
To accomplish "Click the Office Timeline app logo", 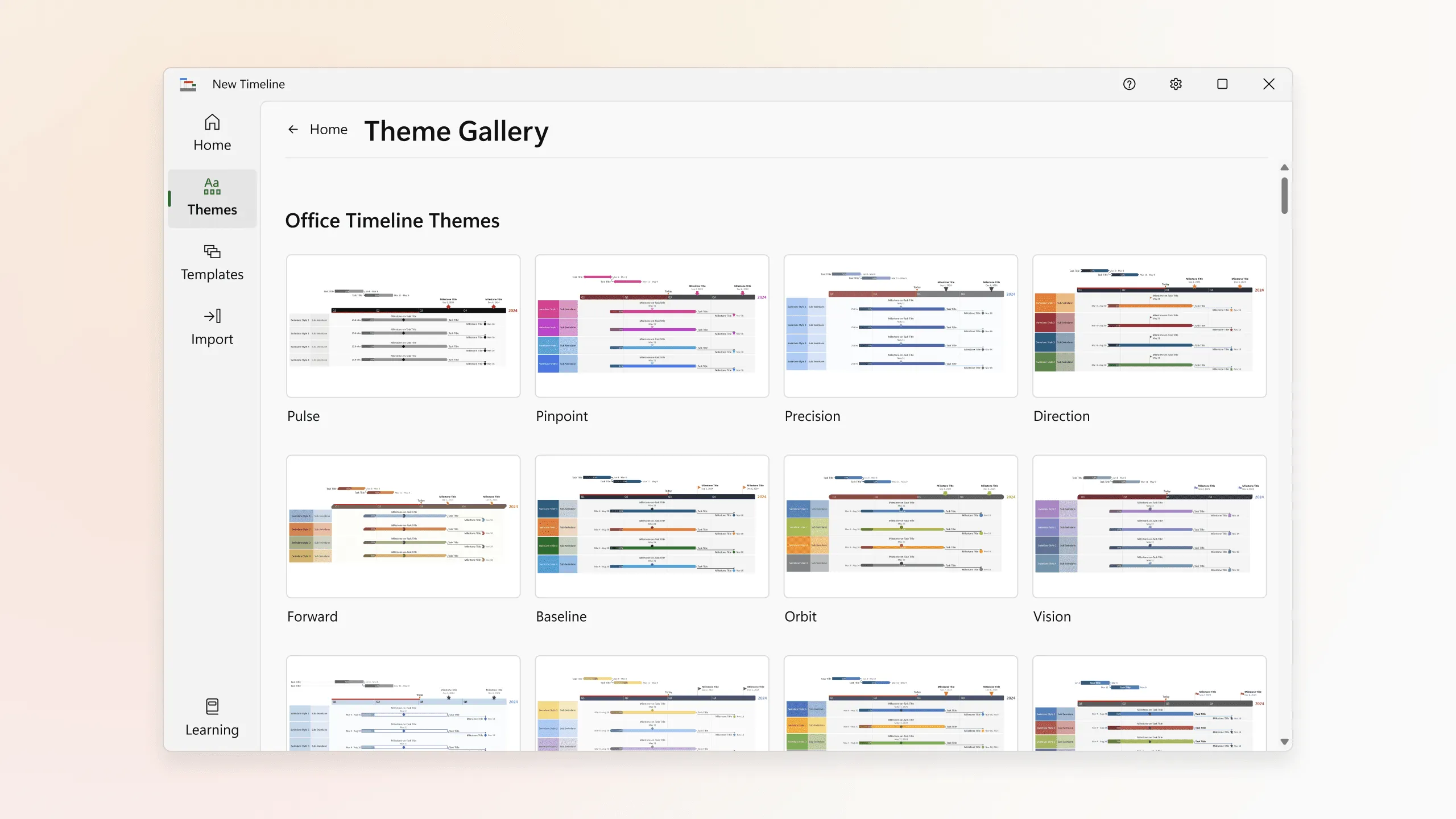I will tap(188, 84).
